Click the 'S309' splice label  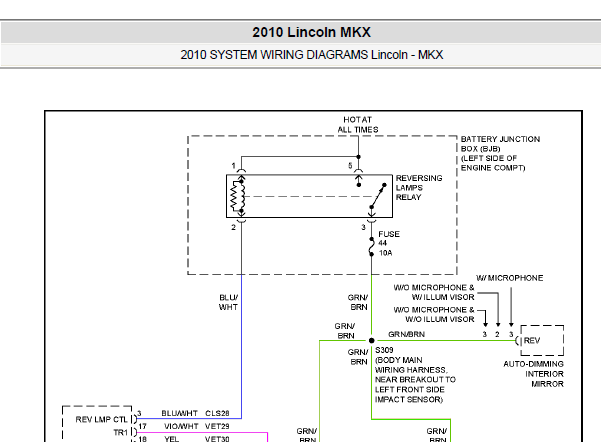[384, 350]
